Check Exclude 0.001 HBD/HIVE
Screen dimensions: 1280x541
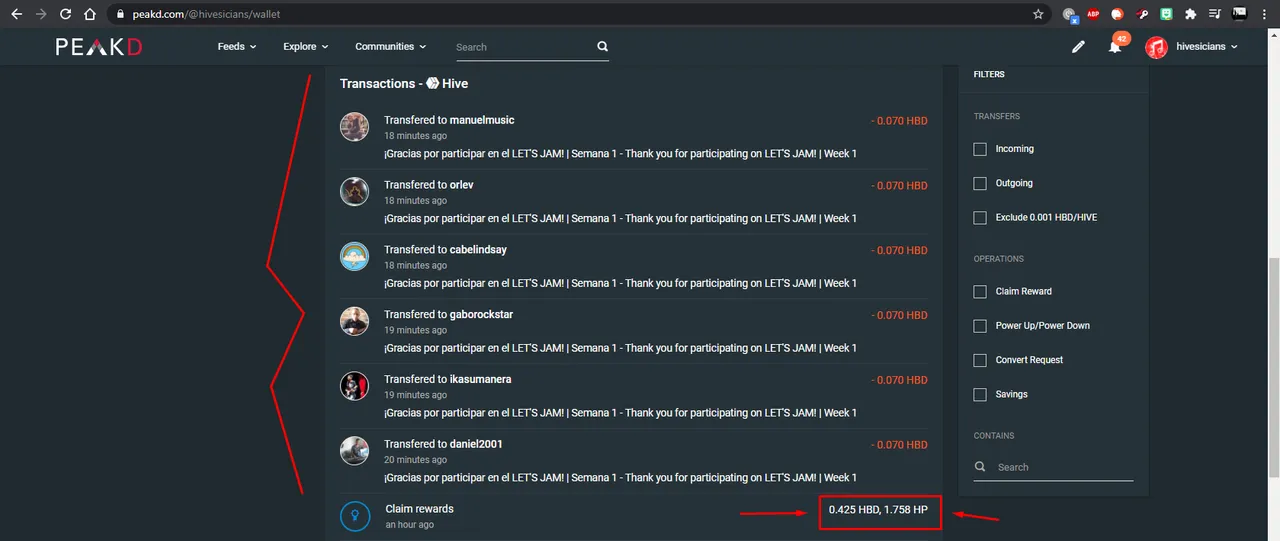click(980, 217)
